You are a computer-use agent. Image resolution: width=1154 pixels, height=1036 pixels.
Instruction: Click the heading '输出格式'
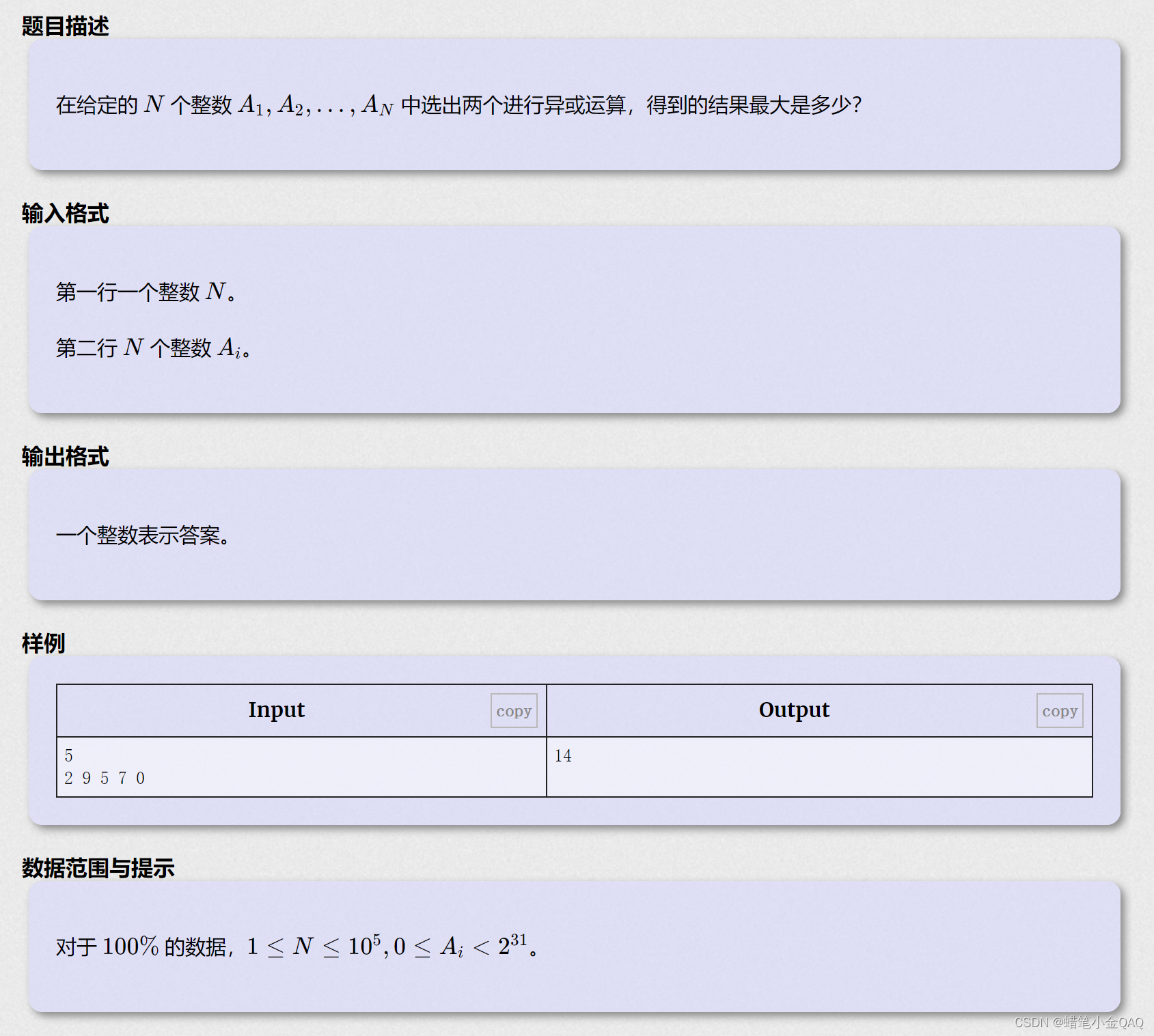click(65, 456)
